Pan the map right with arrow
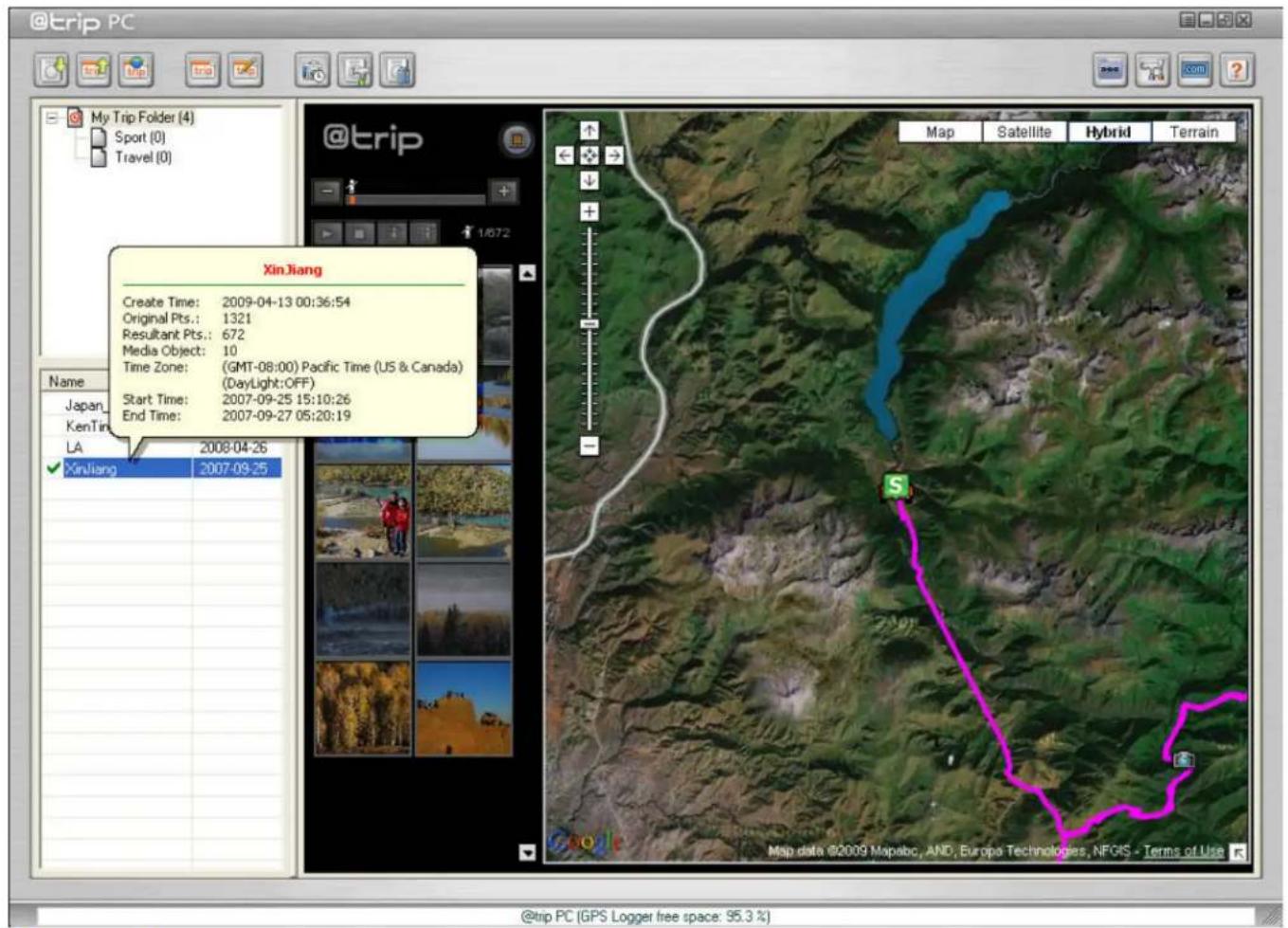The width and height of the screenshot is (1288, 928). [x=614, y=155]
